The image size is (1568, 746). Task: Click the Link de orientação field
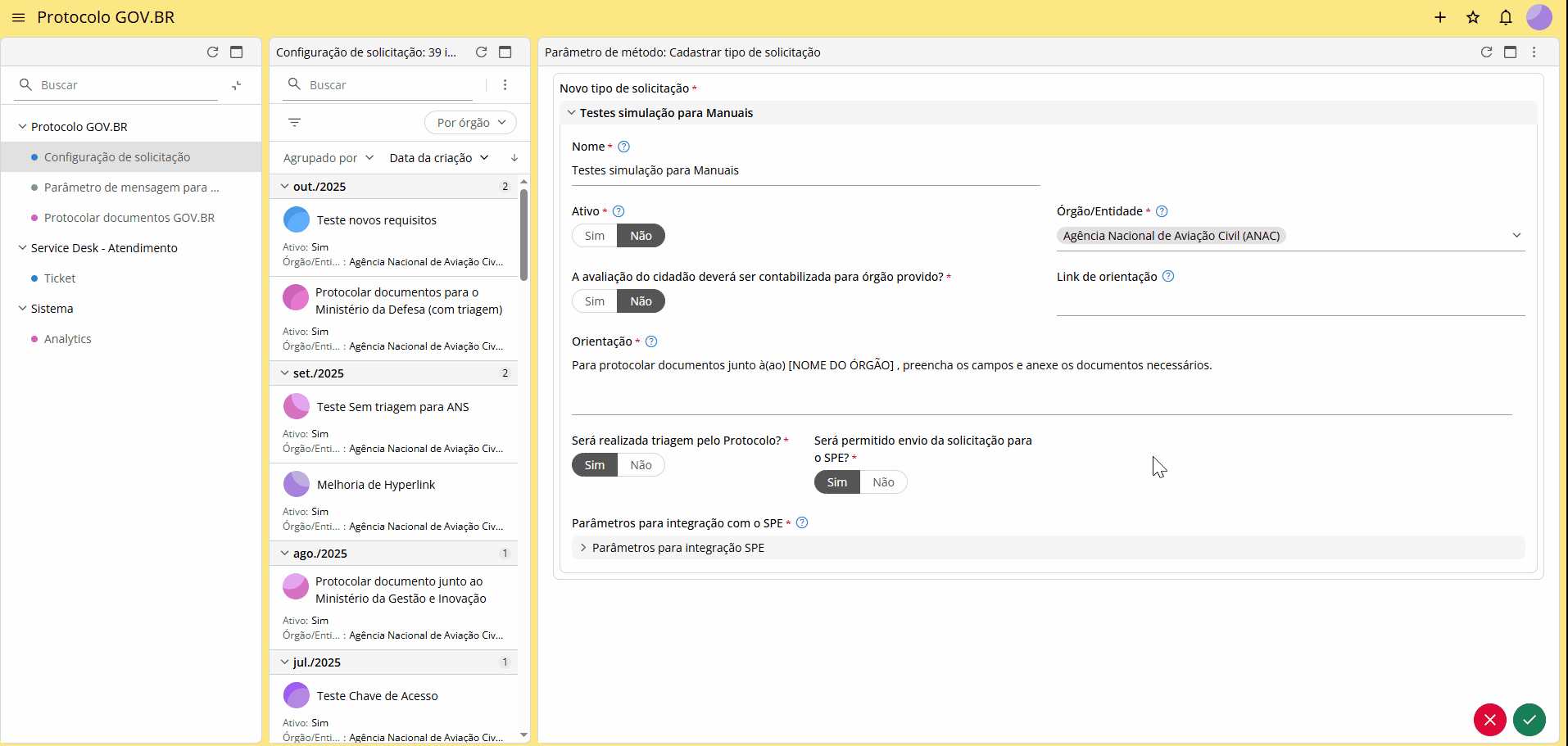pos(1291,301)
